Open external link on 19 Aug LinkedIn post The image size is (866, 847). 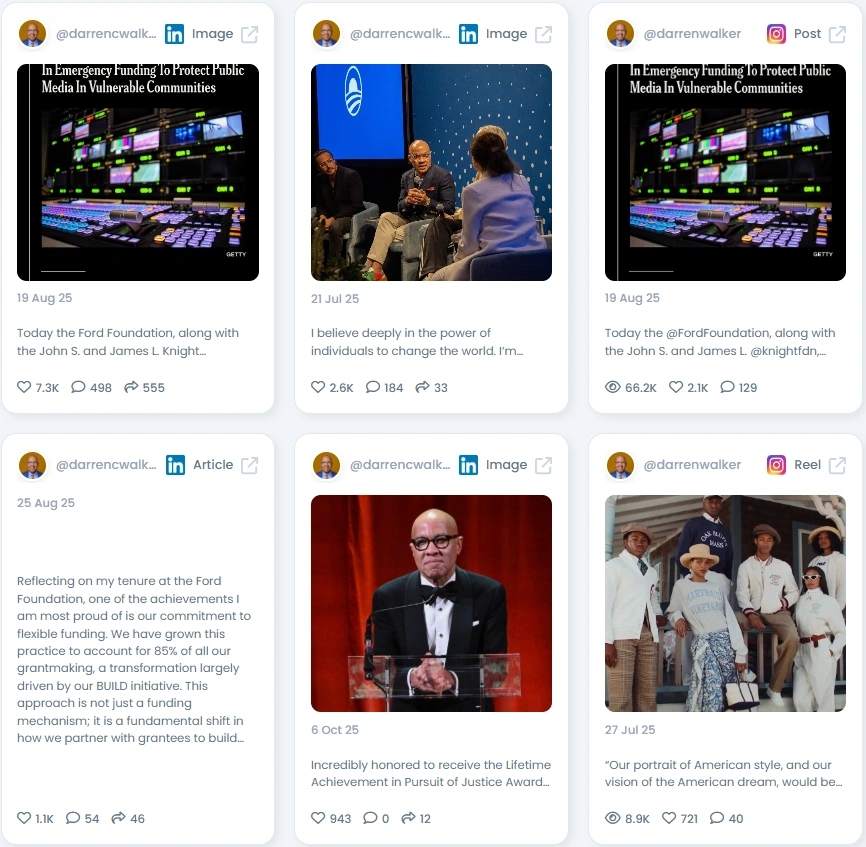249,34
